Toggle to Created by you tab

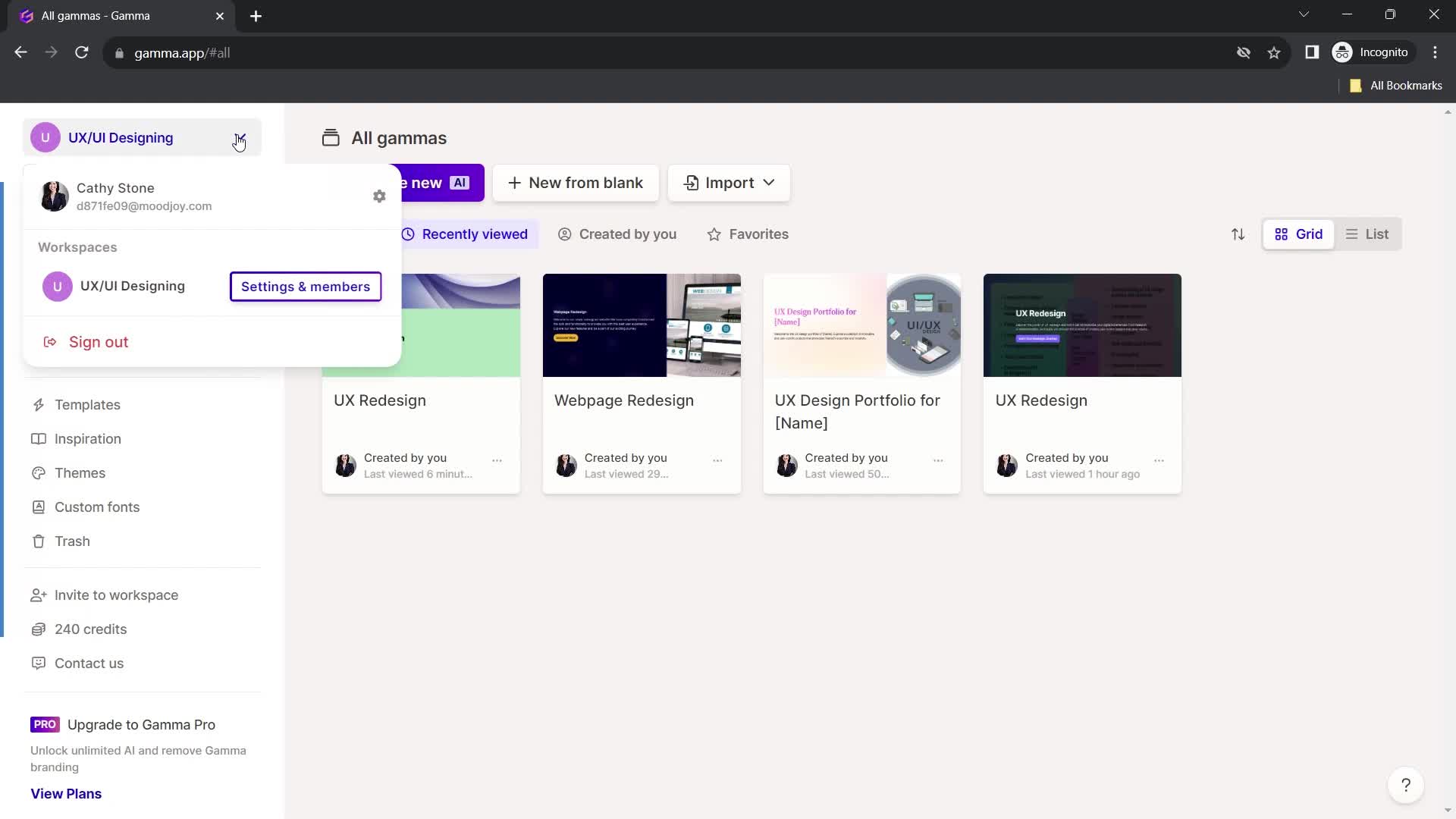617,234
